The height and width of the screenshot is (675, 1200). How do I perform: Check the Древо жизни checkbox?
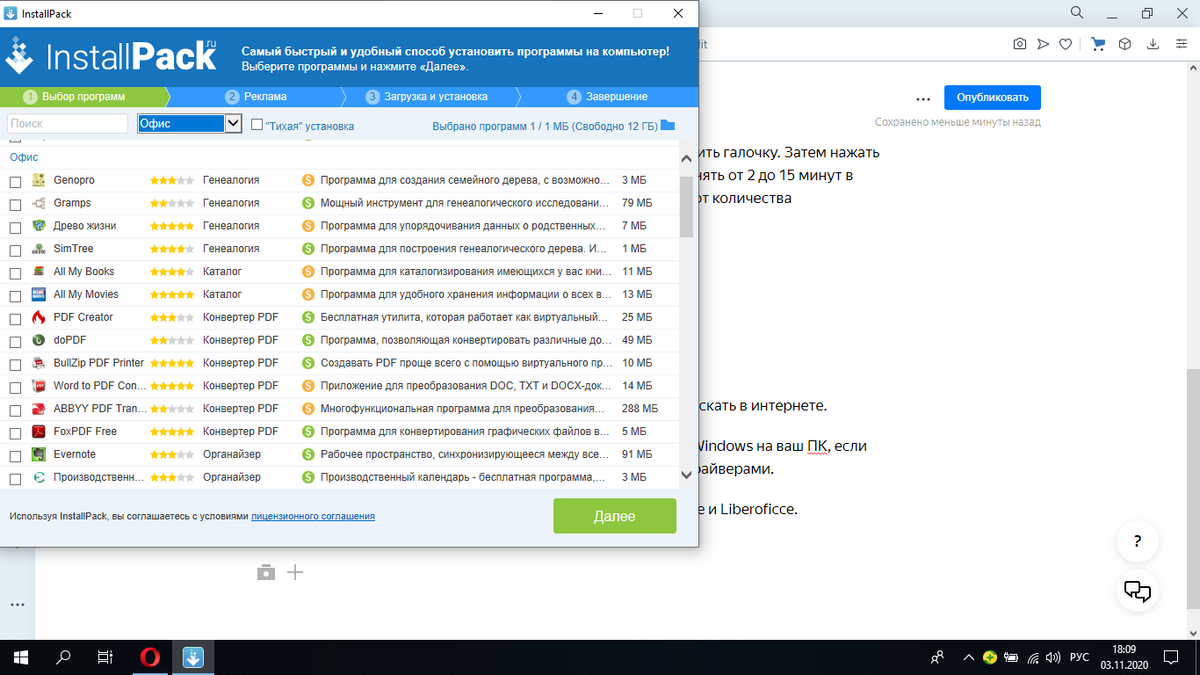click(15, 227)
